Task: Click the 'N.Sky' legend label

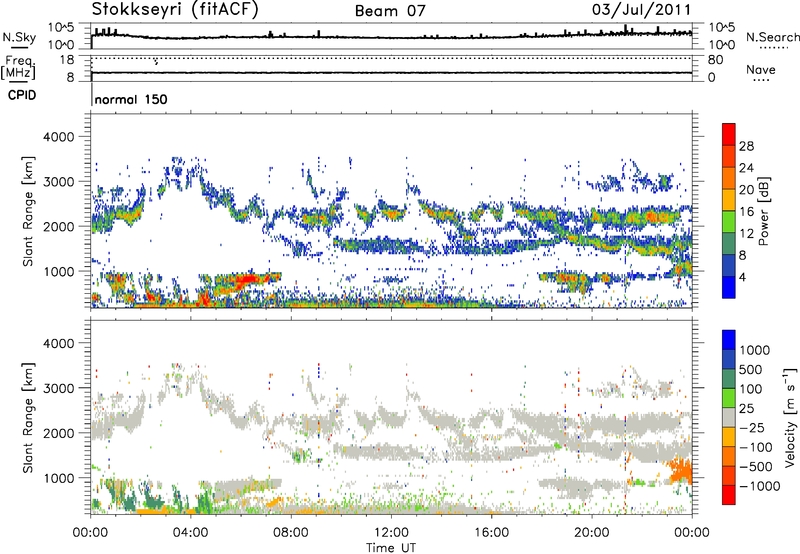Action: pyautogui.click(x=19, y=37)
